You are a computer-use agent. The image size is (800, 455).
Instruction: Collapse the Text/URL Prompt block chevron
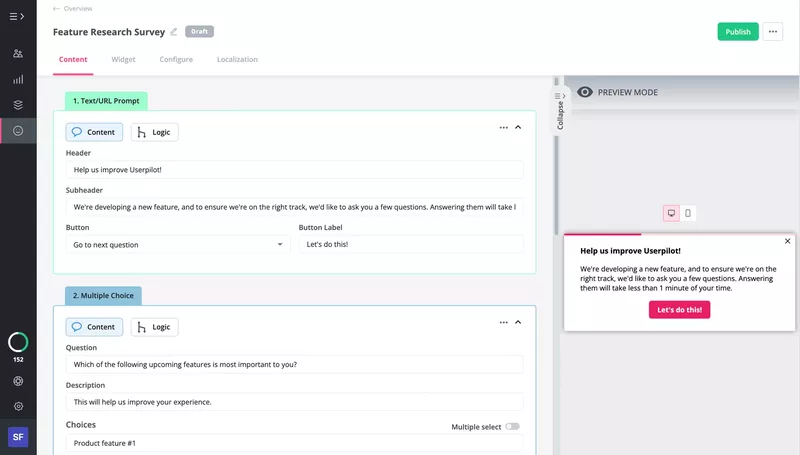pyautogui.click(x=518, y=128)
